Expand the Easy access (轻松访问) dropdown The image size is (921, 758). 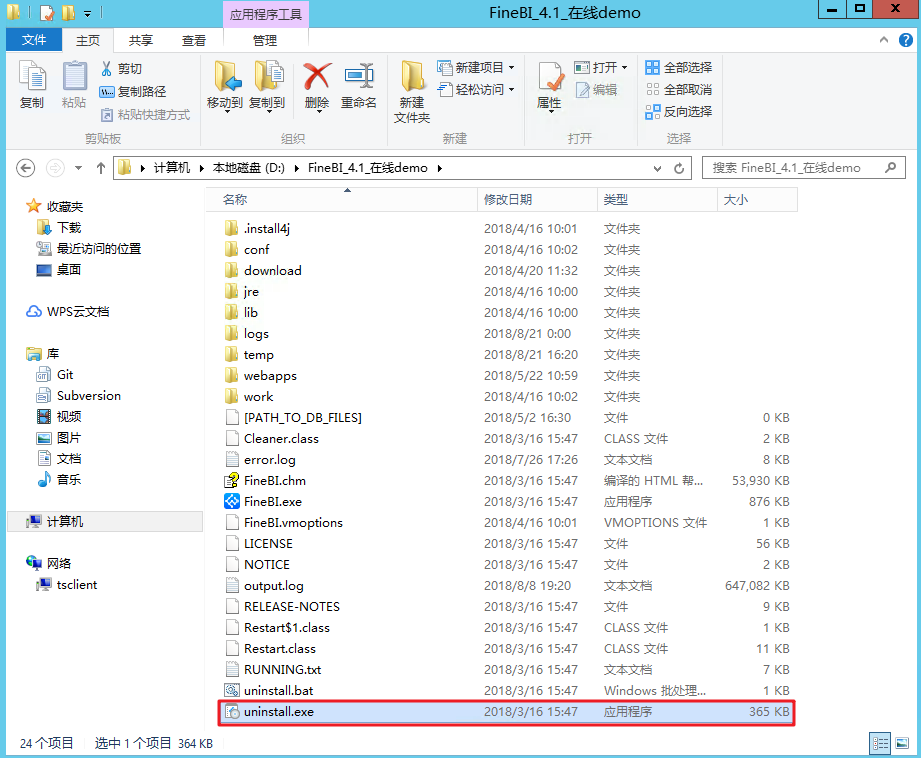click(512, 89)
